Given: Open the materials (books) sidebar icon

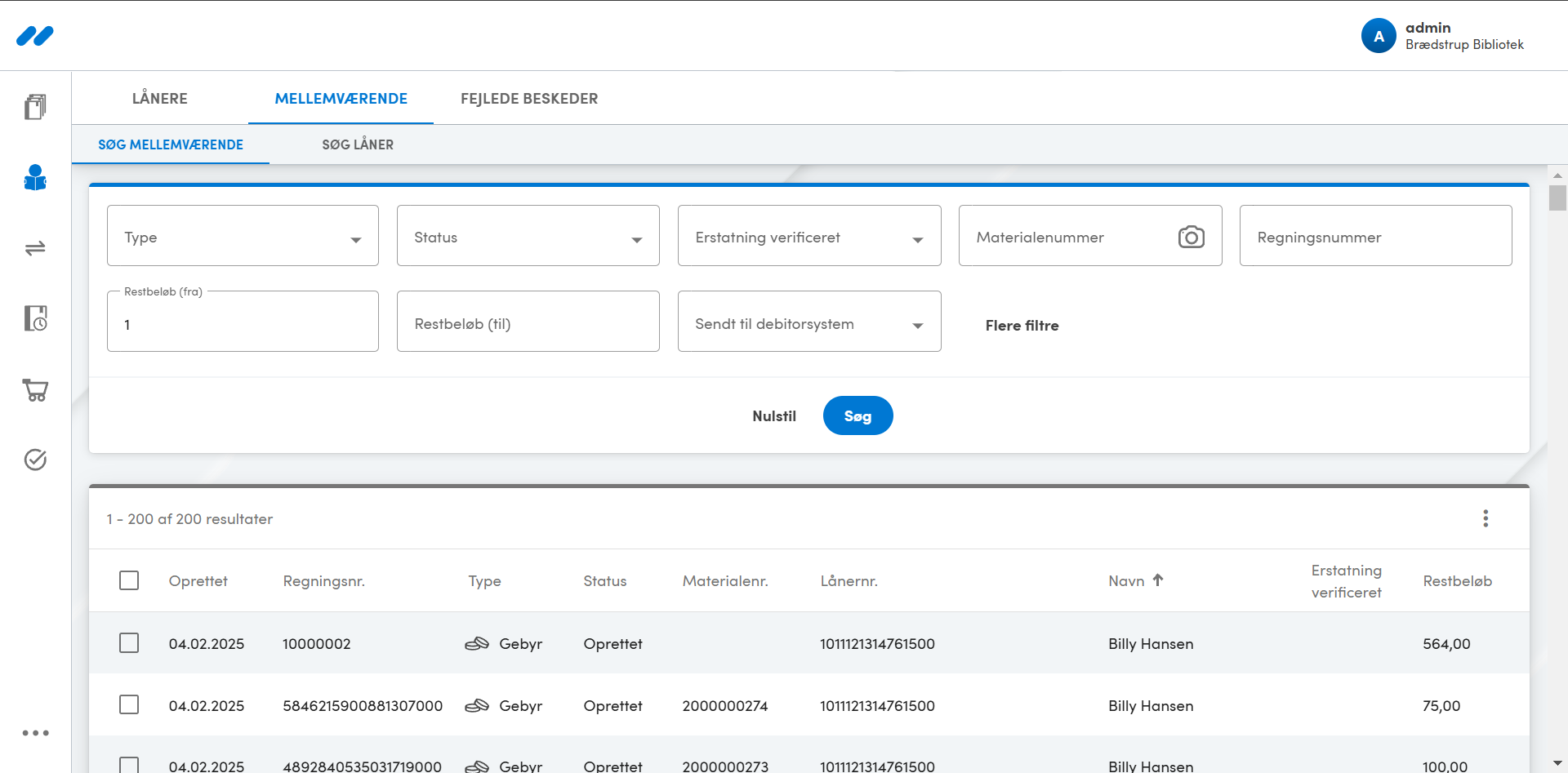Looking at the screenshot, I should coord(35,106).
